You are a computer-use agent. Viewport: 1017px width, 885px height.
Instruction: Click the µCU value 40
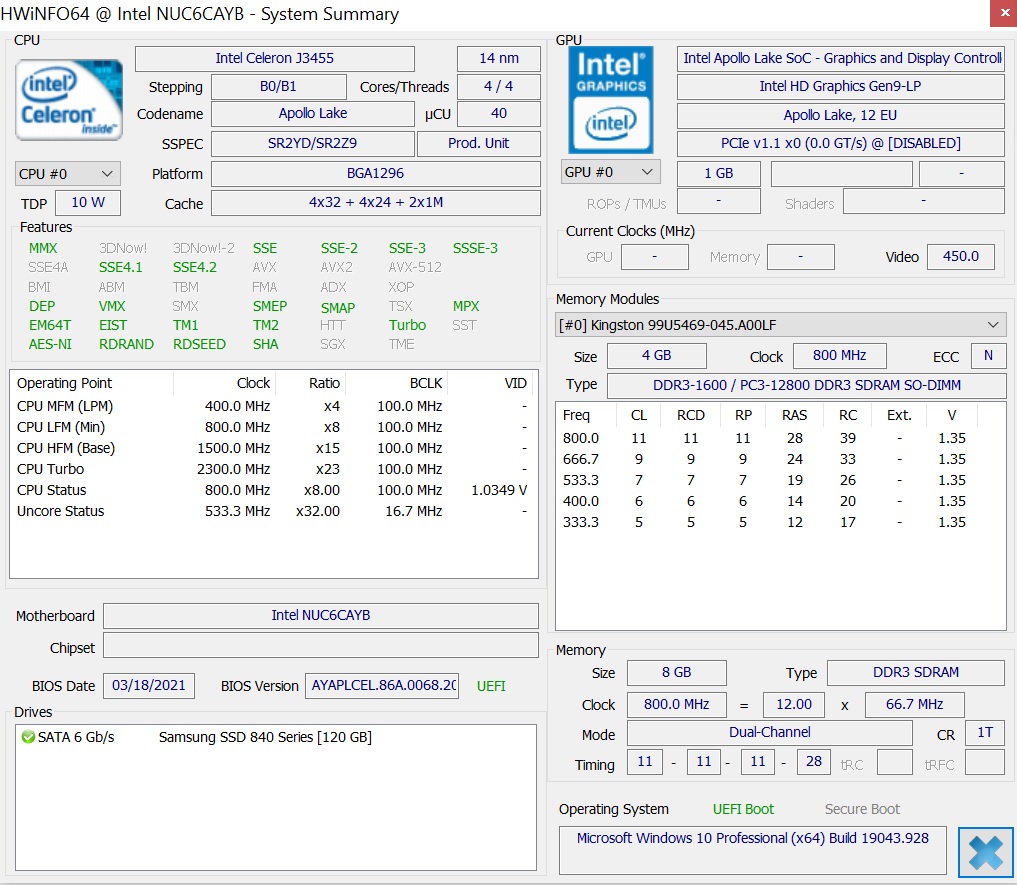(499, 114)
